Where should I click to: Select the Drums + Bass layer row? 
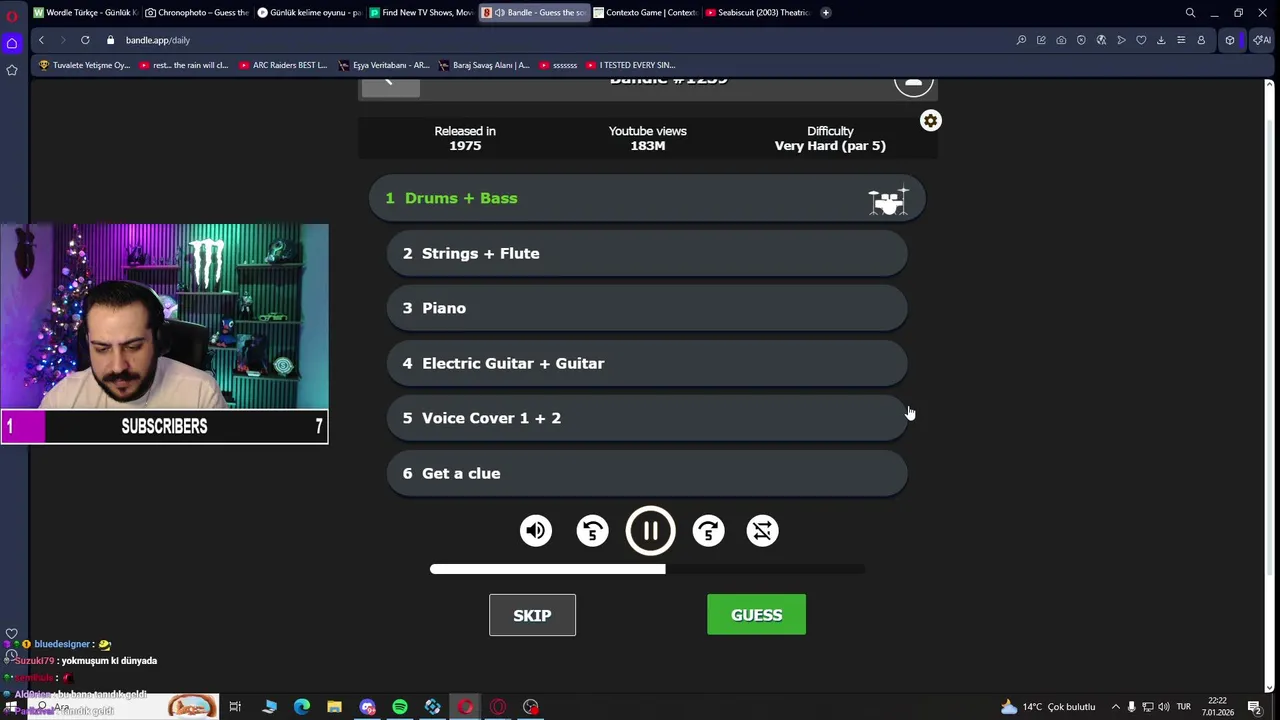point(647,198)
